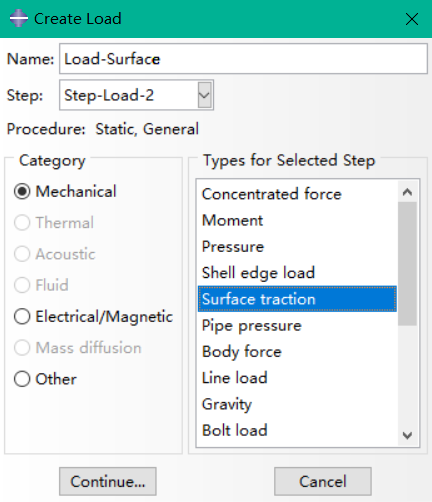Select Gravity load type
The height and width of the screenshot is (502, 432).
[297, 404]
